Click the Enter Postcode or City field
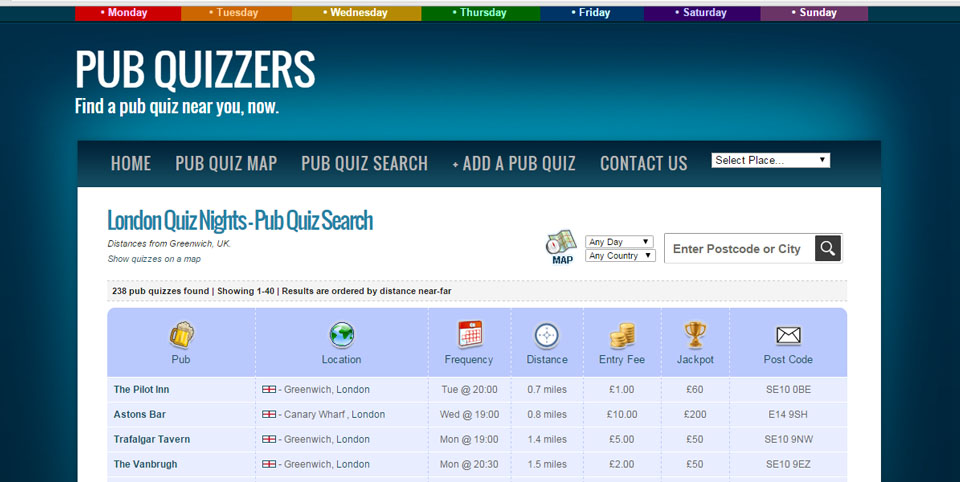This screenshot has width=960, height=482. pos(740,249)
